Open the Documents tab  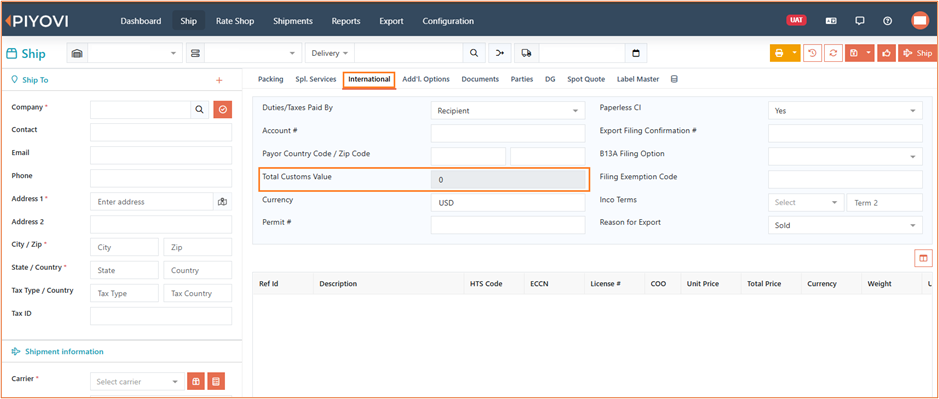[480, 79]
